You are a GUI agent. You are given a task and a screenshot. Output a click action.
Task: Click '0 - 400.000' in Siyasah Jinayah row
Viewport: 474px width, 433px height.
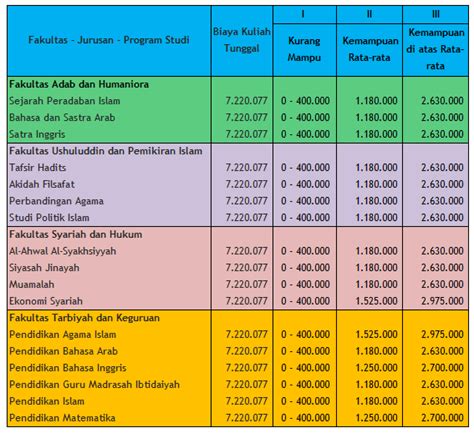(305, 268)
